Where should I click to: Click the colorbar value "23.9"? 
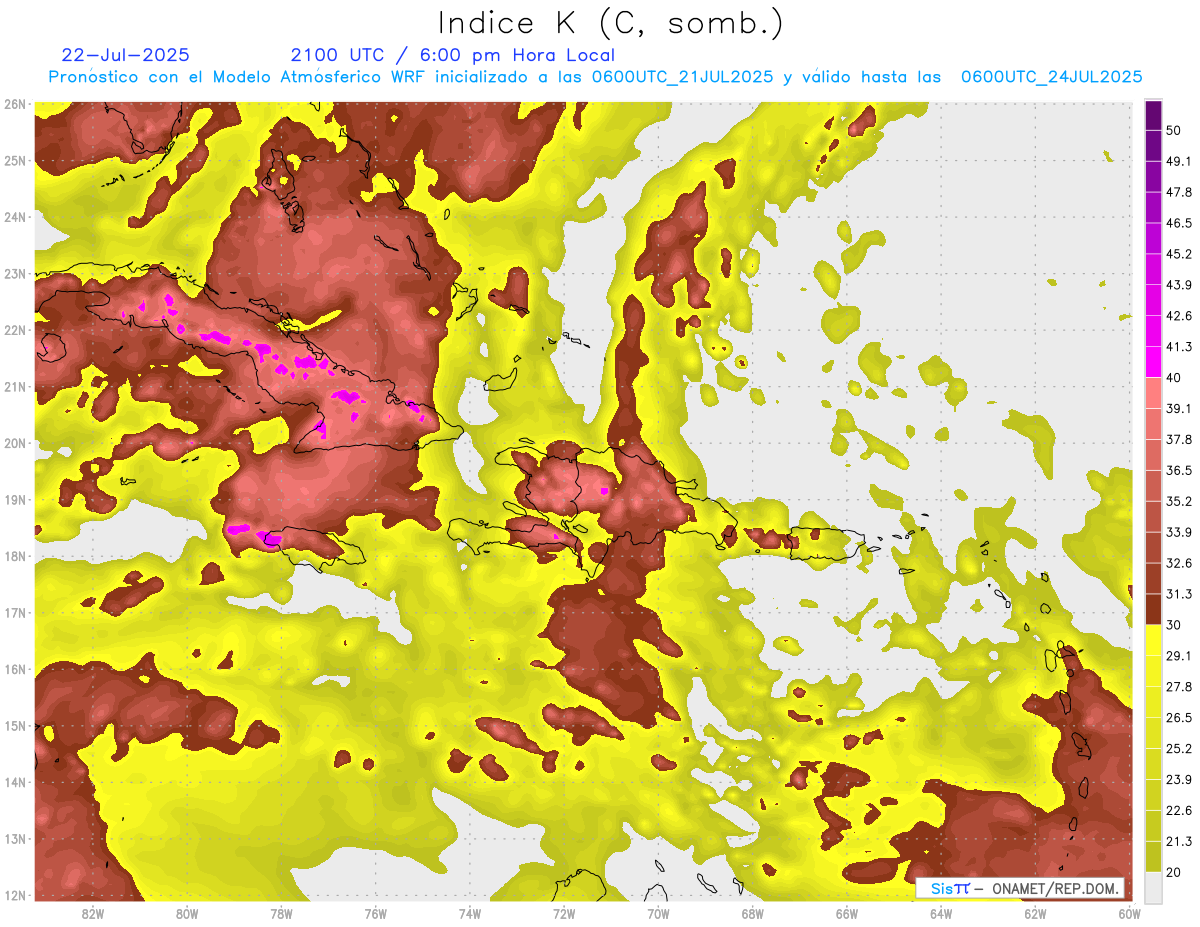[x=1178, y=779]
